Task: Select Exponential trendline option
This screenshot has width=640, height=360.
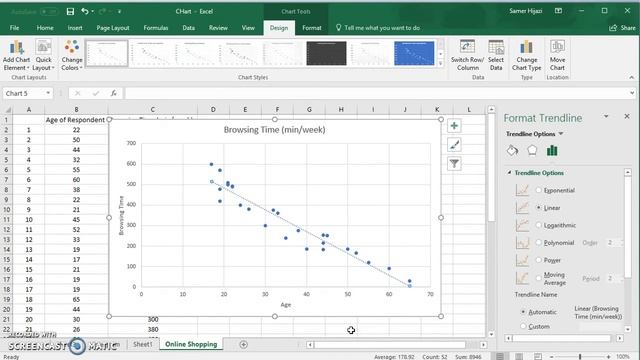Action: (538, 190)
